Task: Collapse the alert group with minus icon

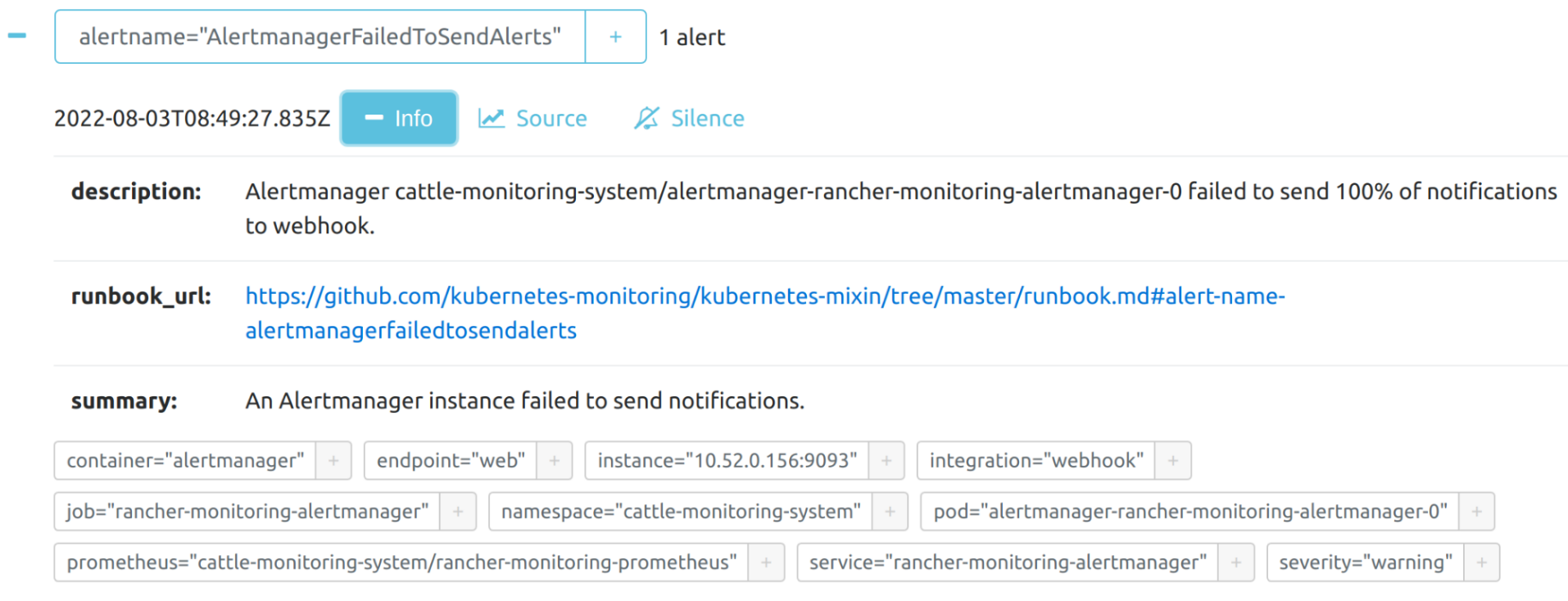Action: pyautogui.click(x=17, y=36)
